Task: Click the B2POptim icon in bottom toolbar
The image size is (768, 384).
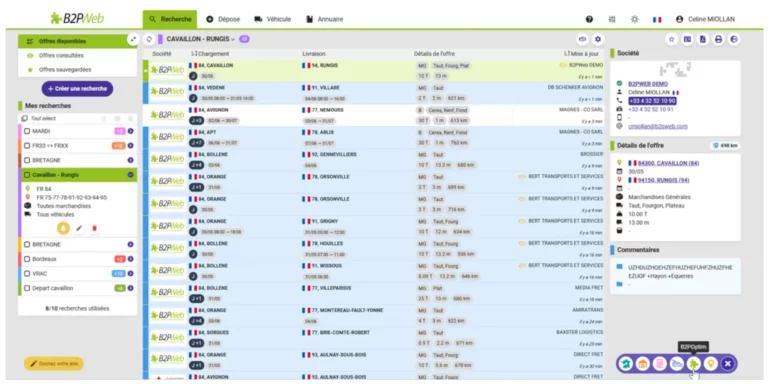Action: (x=694, y=363)
